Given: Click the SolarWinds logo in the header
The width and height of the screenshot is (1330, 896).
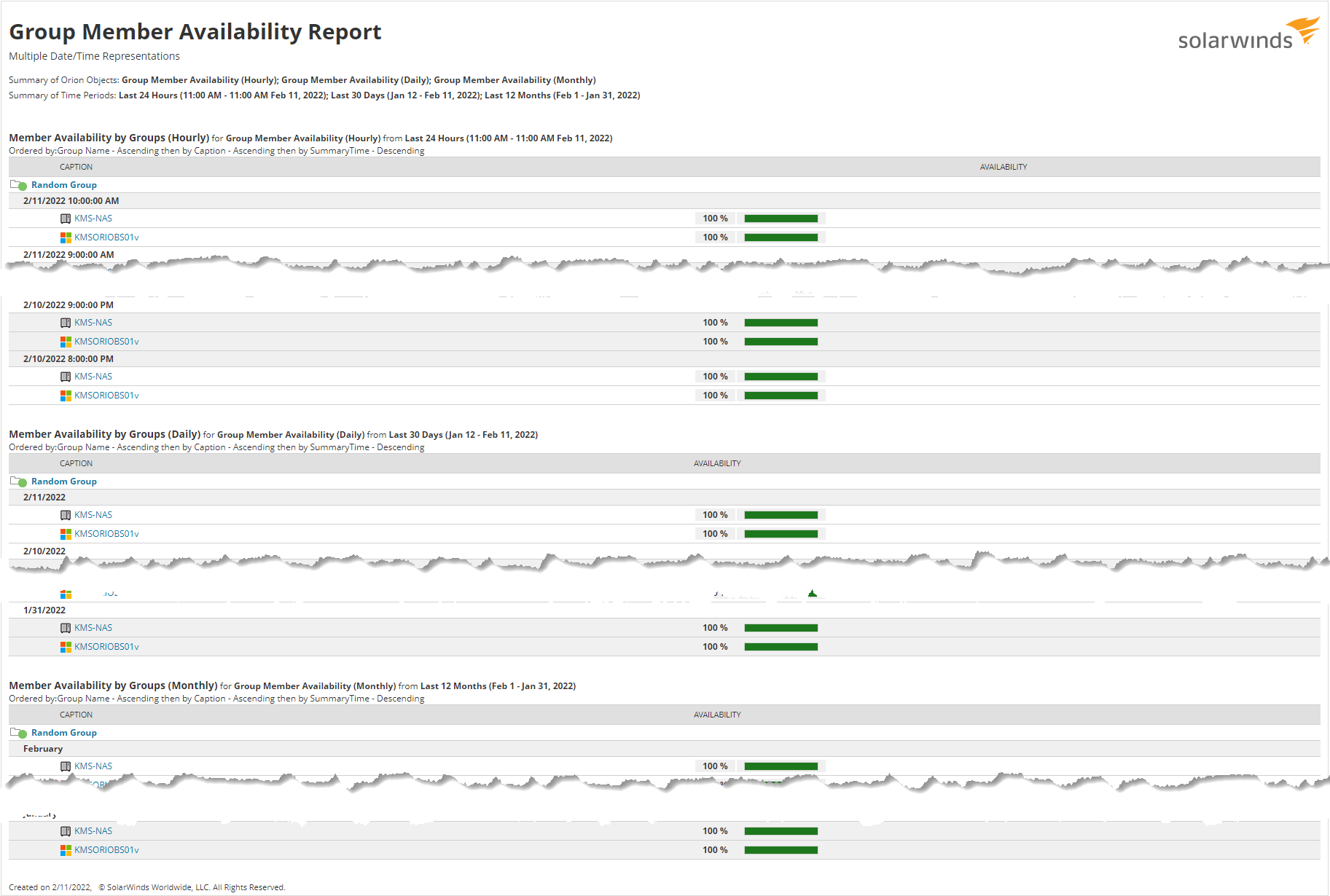Looking at the screenshot, I should 1248,34.
